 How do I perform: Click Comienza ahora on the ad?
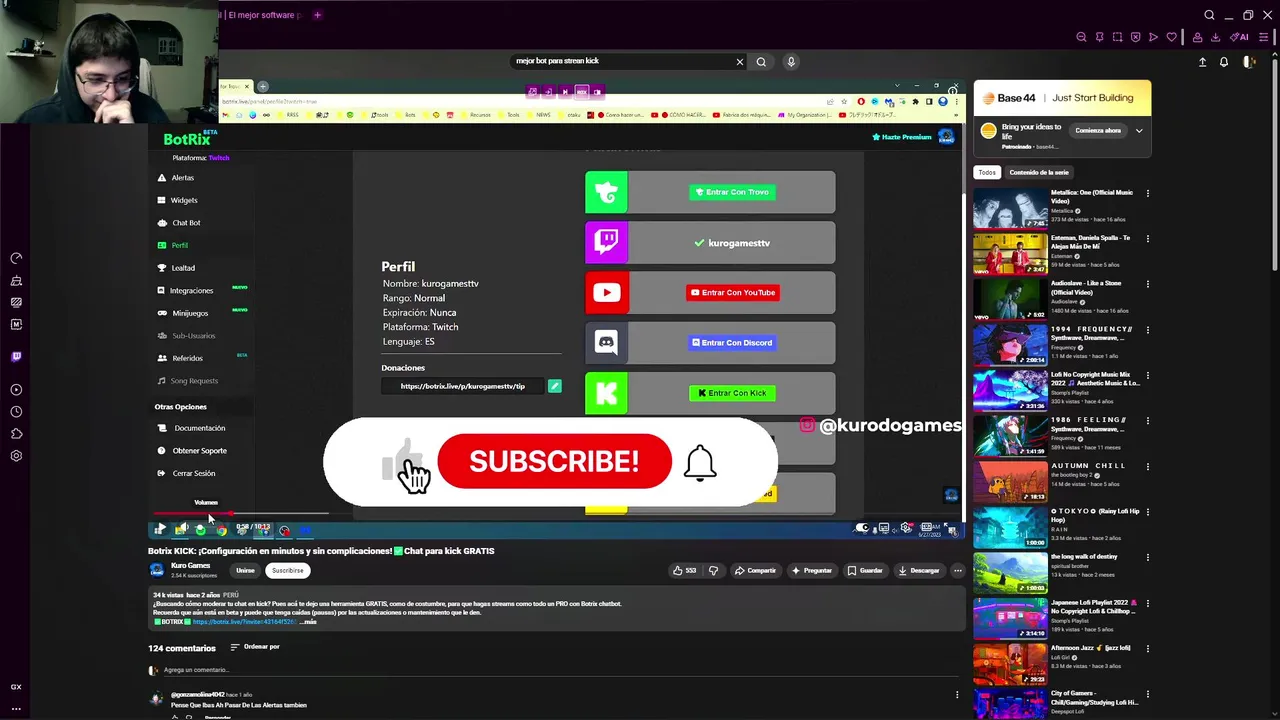click(1098, 131)
